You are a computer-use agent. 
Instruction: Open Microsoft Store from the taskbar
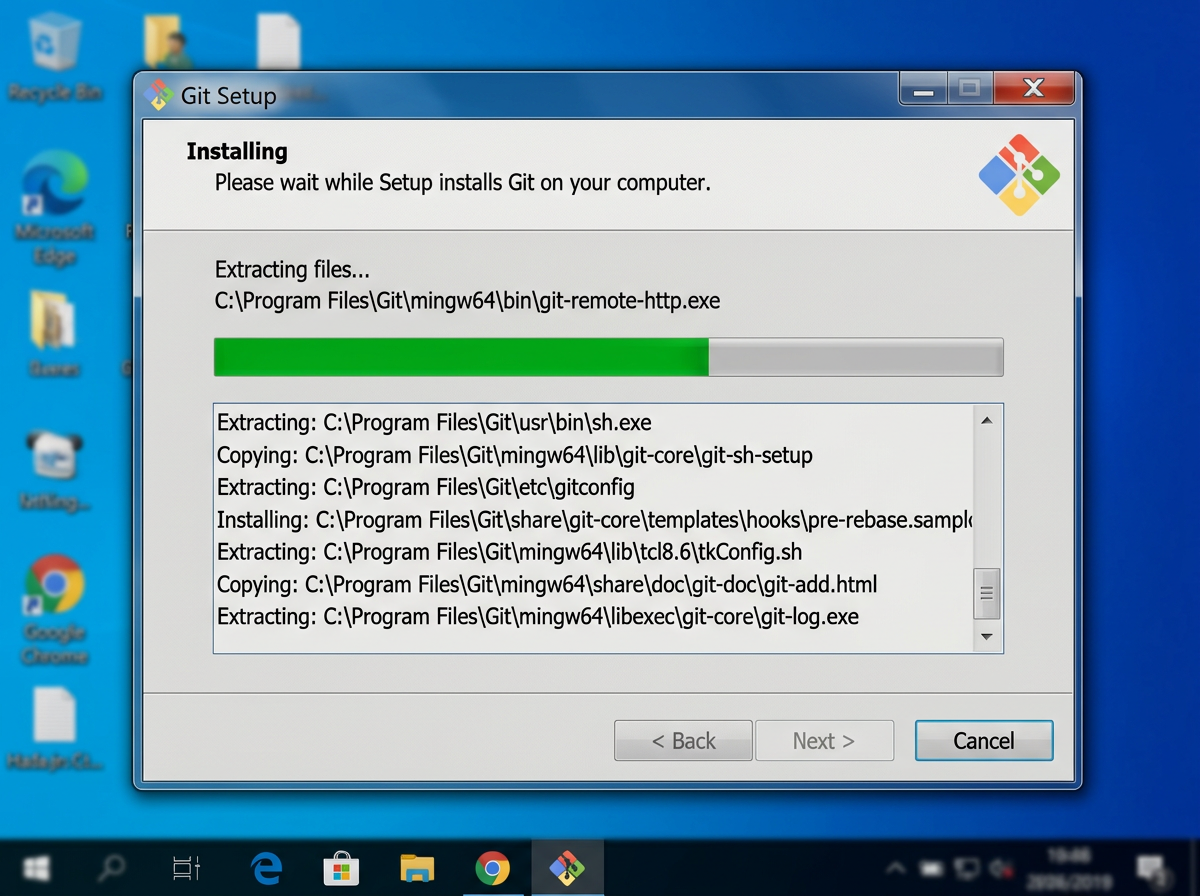click(x=341, y=868)
